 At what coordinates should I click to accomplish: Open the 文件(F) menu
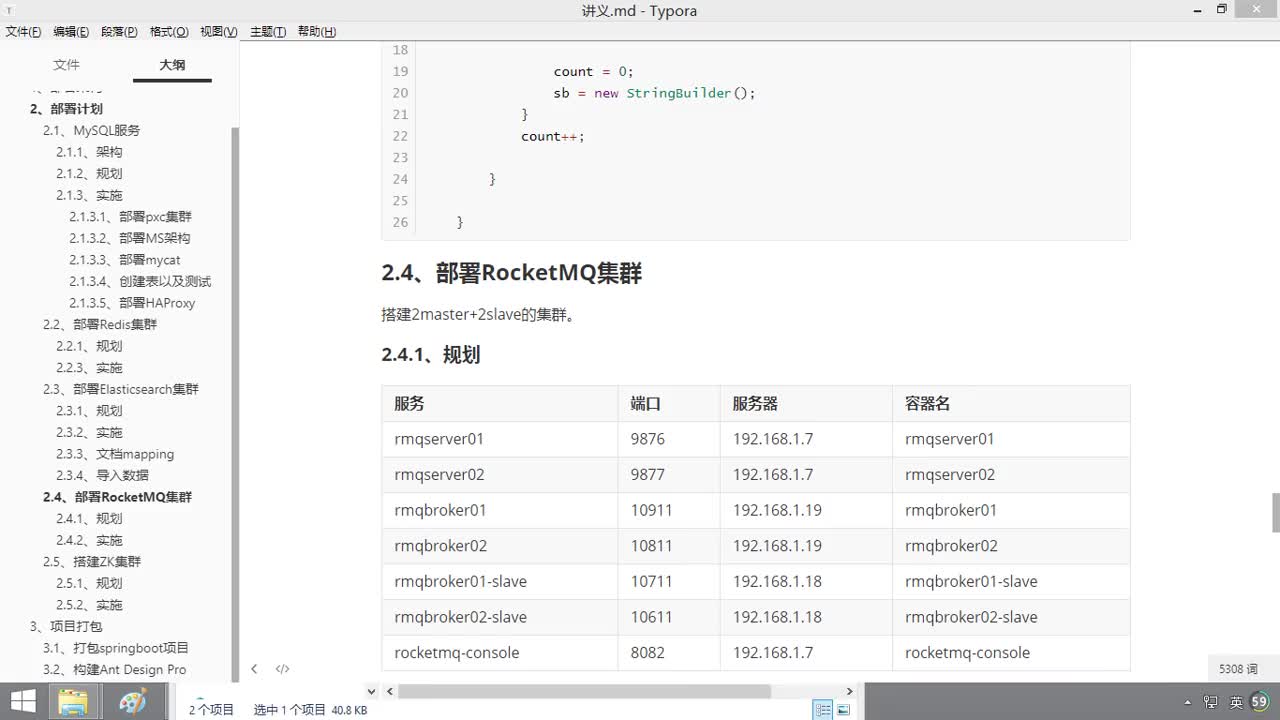tap(23, 32)
